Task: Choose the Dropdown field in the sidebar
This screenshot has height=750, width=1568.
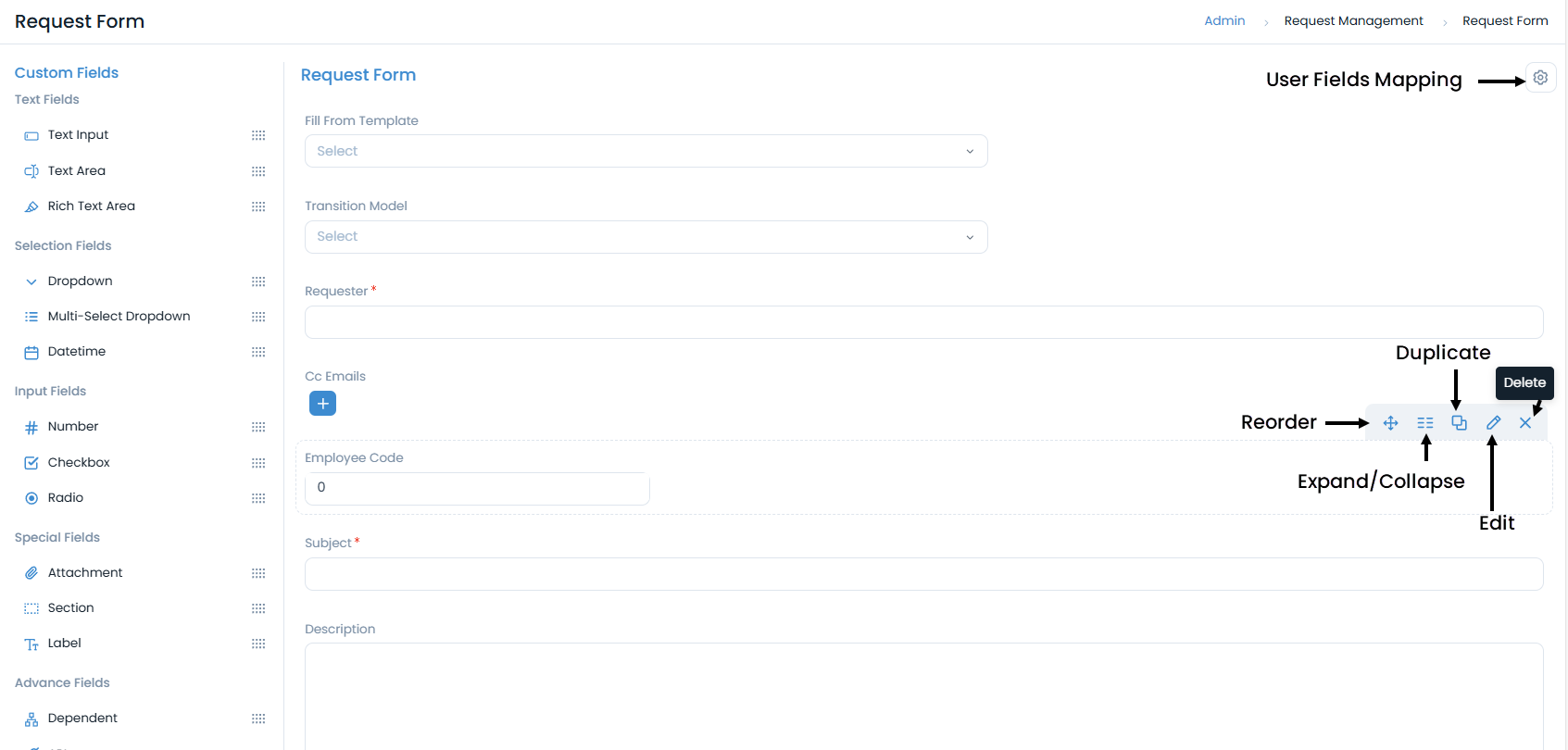Action: (80, 281)
